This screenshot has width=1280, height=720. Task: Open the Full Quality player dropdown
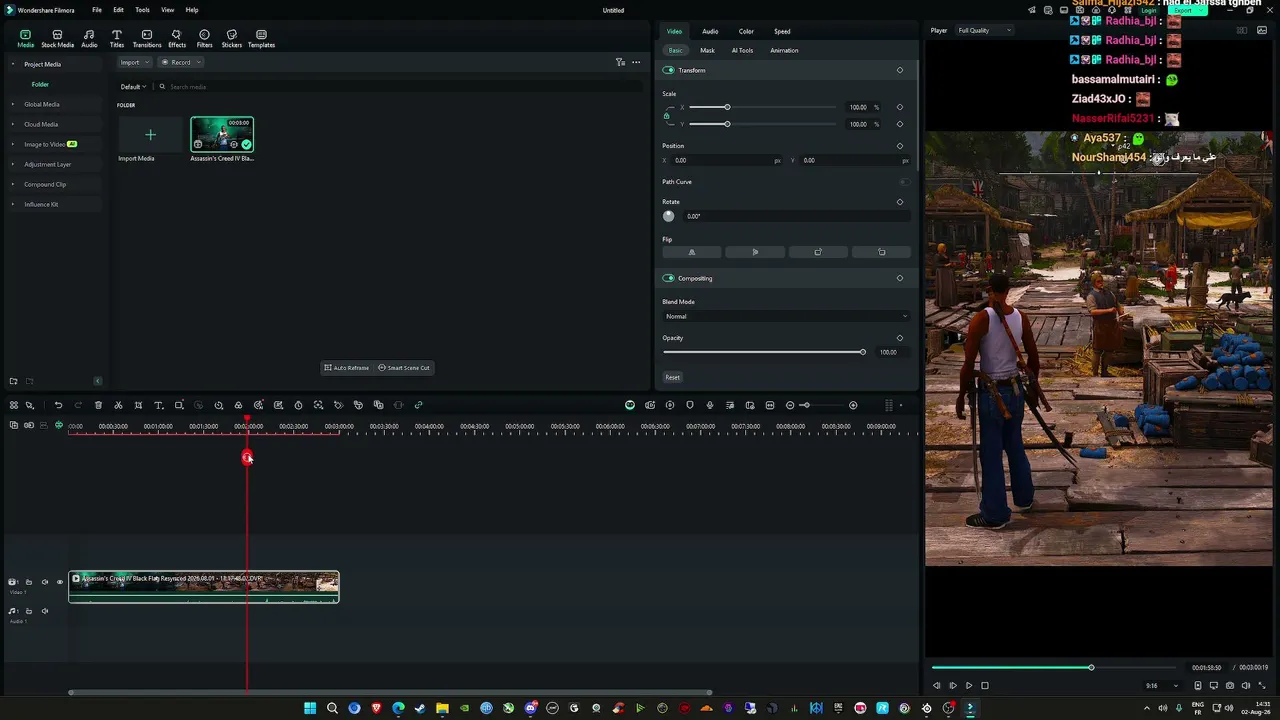pyautogui.click(x=985, y=30)
